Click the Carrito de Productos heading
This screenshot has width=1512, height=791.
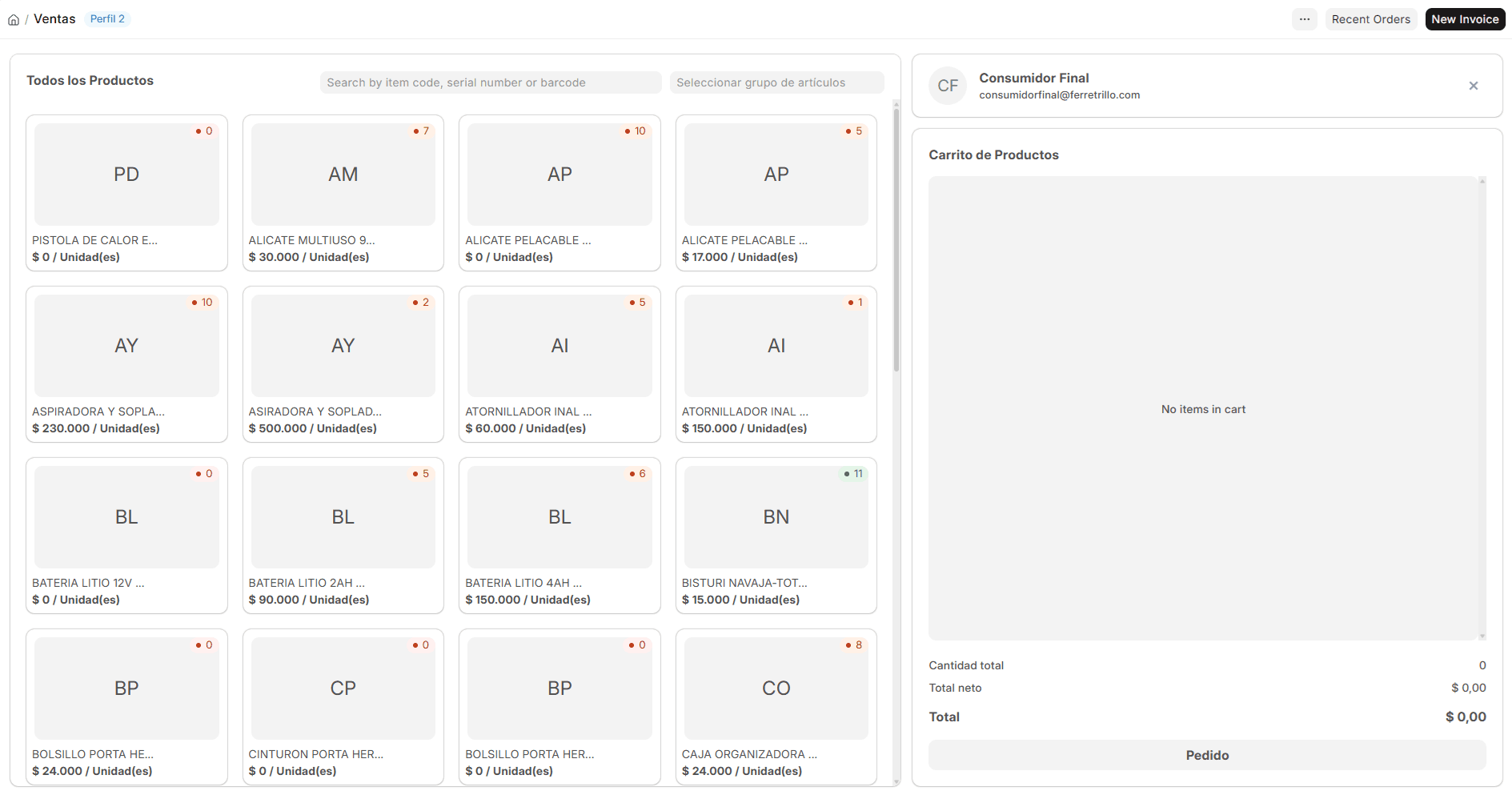(x=993, y=155)
